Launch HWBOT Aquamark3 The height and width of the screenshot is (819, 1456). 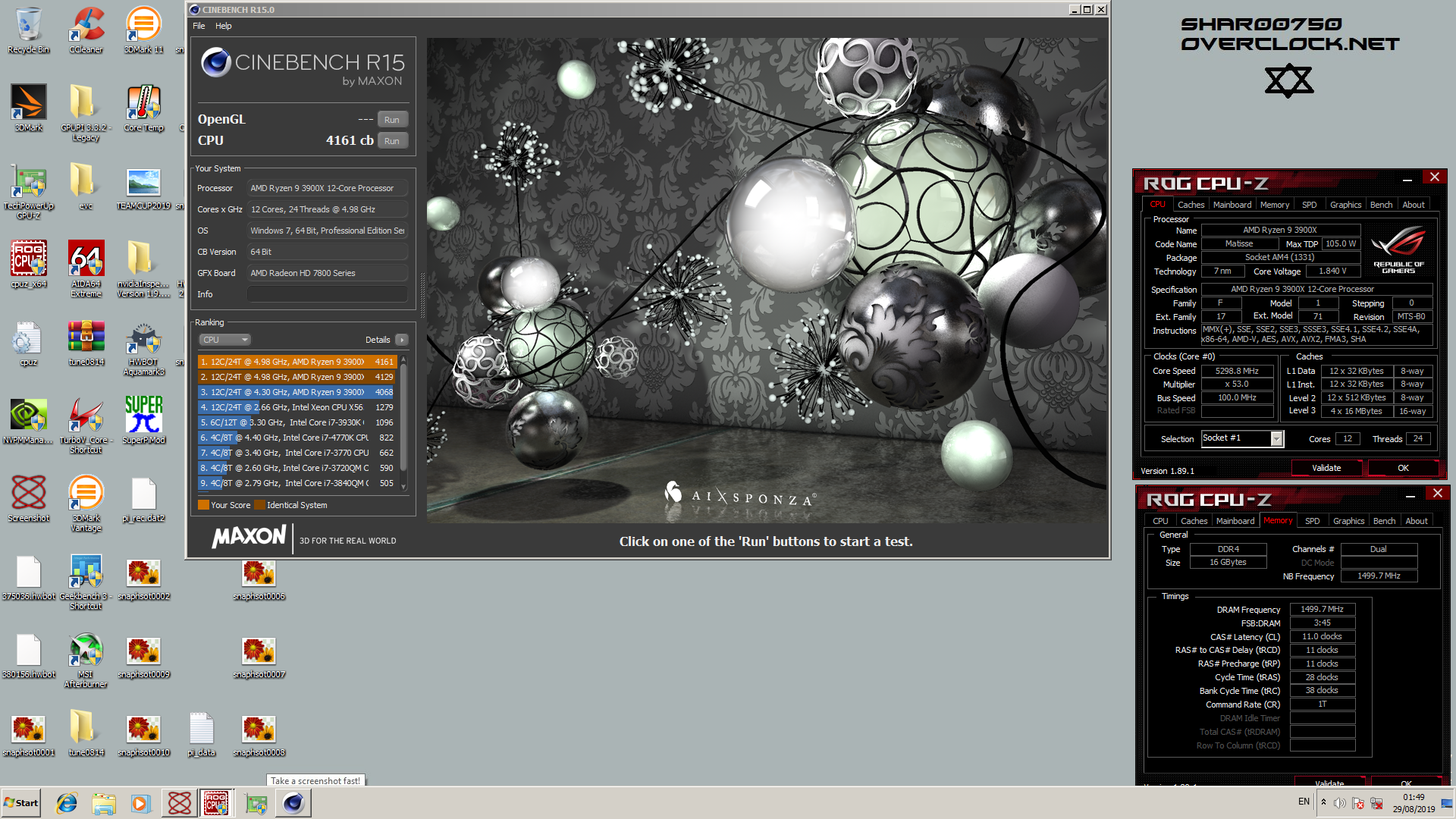click(143, 347)
